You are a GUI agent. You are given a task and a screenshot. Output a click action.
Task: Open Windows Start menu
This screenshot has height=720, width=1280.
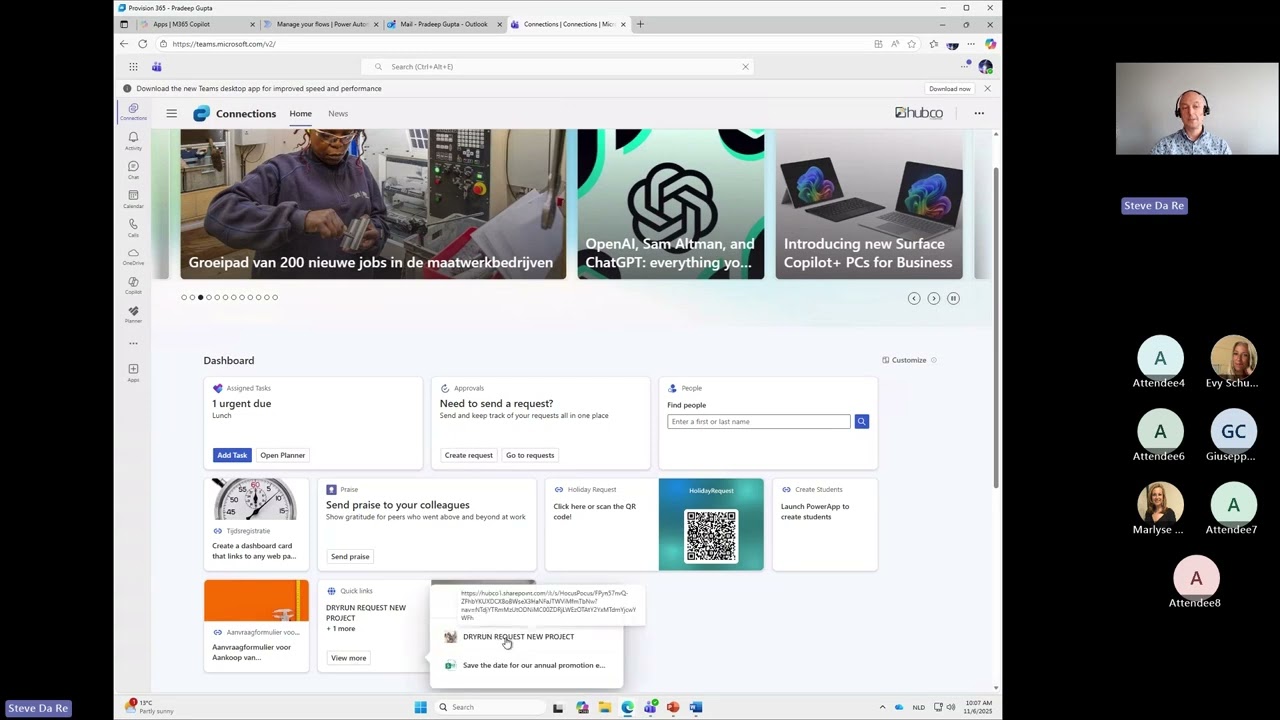(420, 707)
